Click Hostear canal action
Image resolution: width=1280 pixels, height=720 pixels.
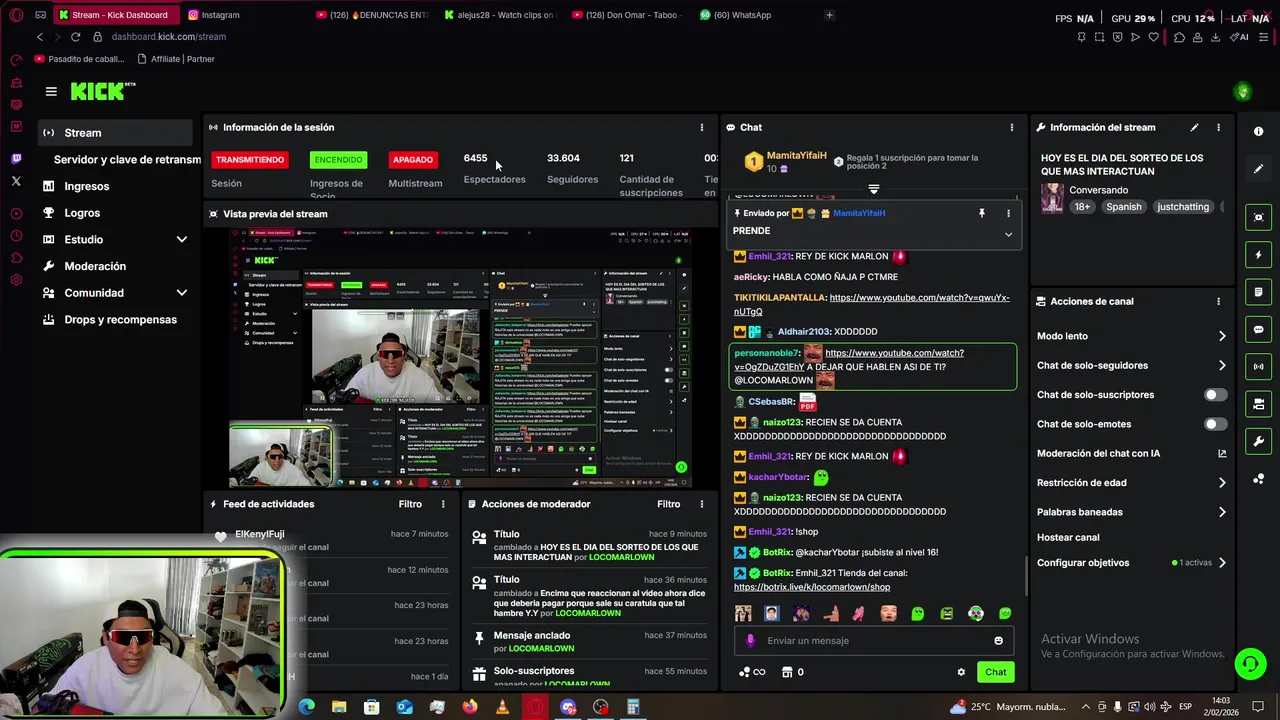click(x=1068, y=537)
